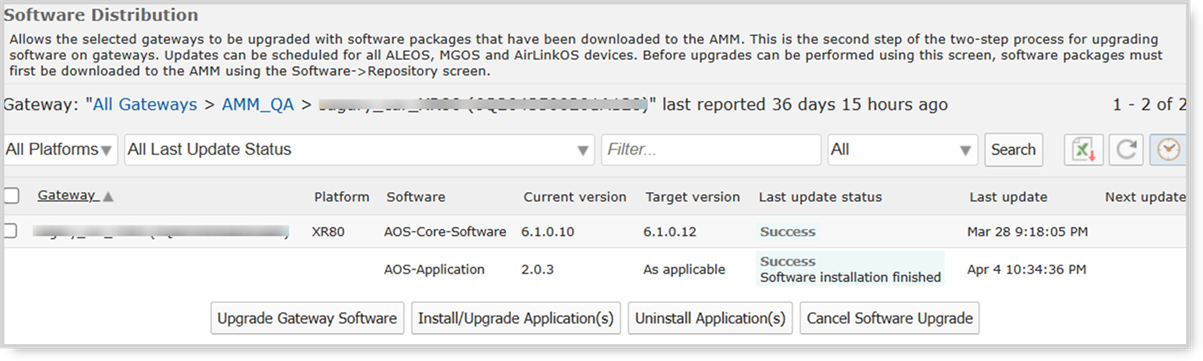This screenshot has width=1203, height=361.
Task: Click the Last update column header
Action: [x=1008, y=197]
